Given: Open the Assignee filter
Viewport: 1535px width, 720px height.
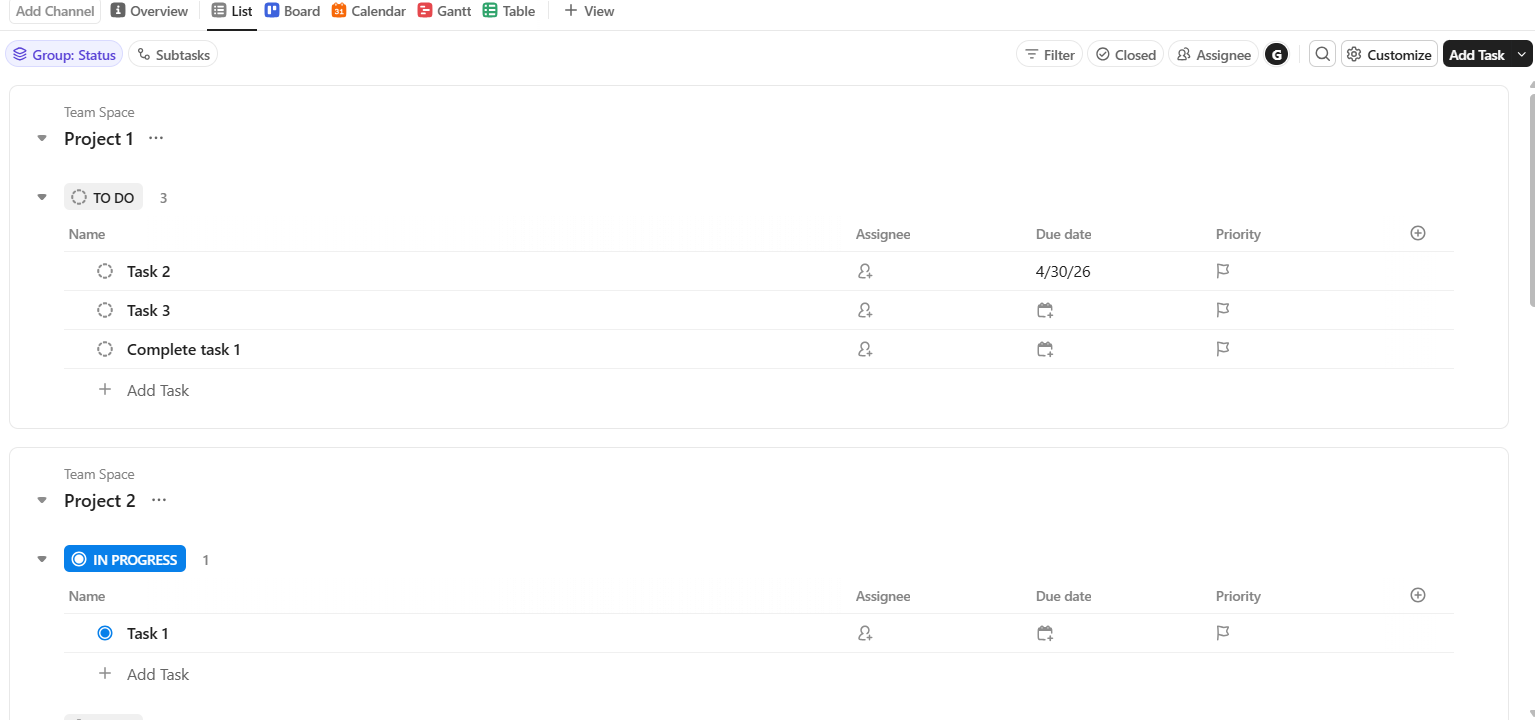Looking at the screenshot, I should pos(1213,55).
